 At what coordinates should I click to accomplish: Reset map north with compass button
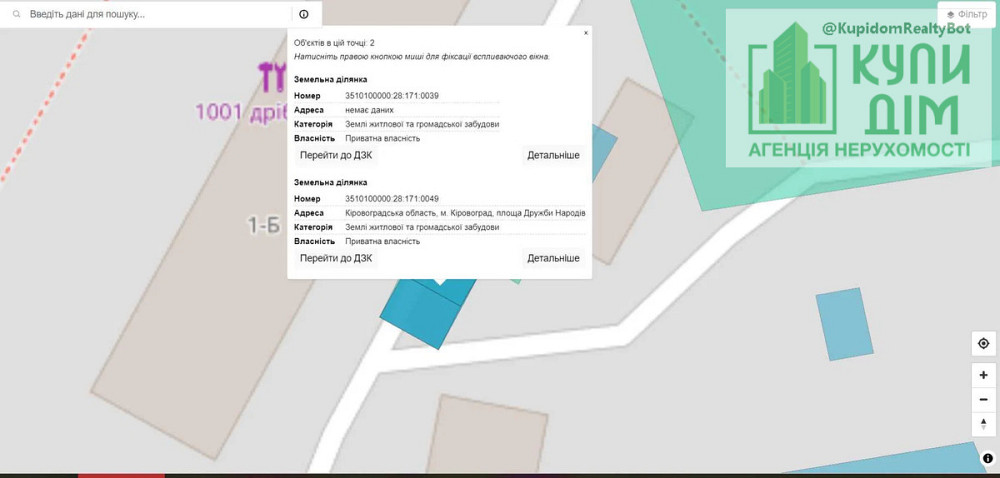click(x=984, y=424)
